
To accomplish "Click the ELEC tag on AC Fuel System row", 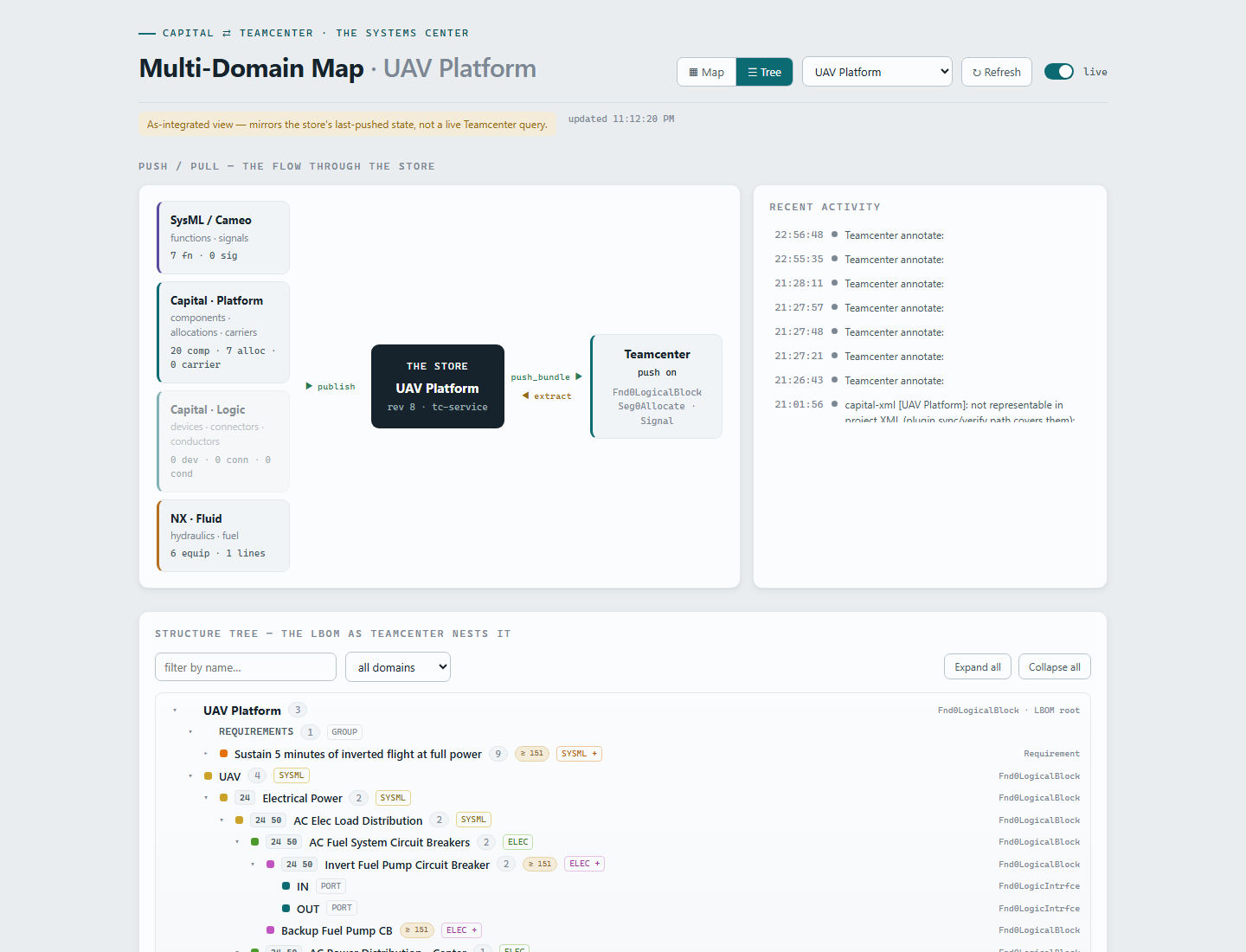I will 517,842.
